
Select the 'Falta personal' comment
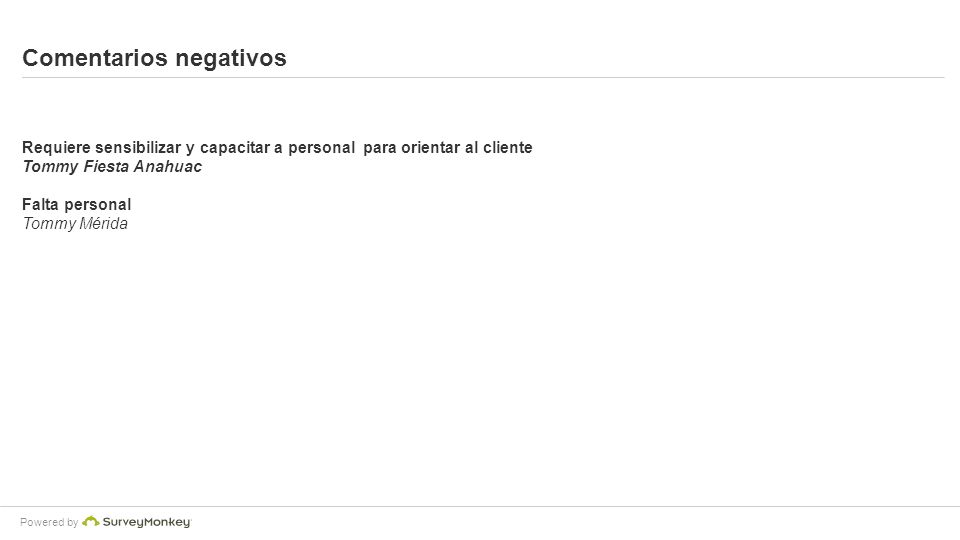[x=77, y=204]
